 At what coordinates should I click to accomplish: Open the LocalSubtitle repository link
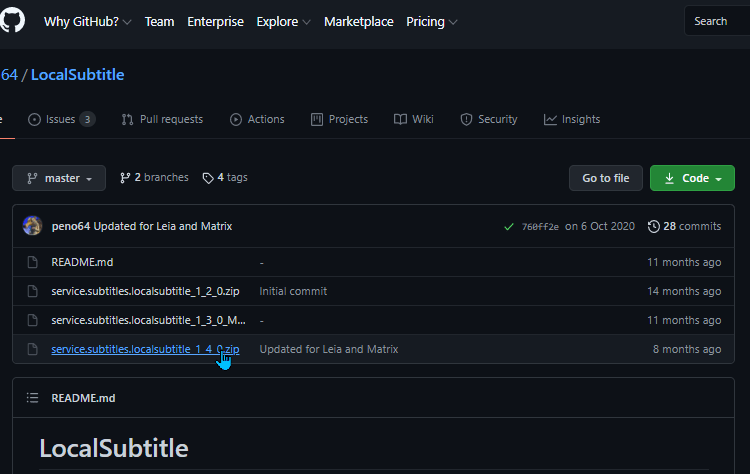pos(77,75)
